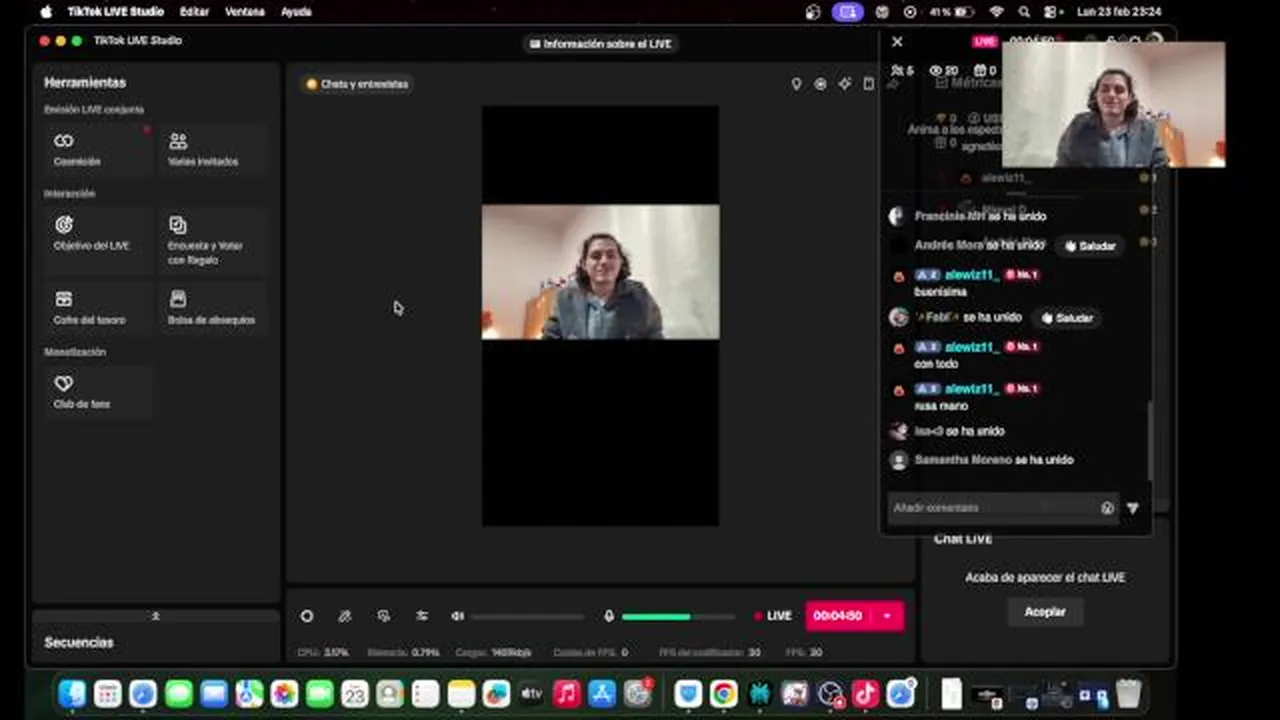Open the Bolsa de obsequios tool

click(x=212, y=308)
